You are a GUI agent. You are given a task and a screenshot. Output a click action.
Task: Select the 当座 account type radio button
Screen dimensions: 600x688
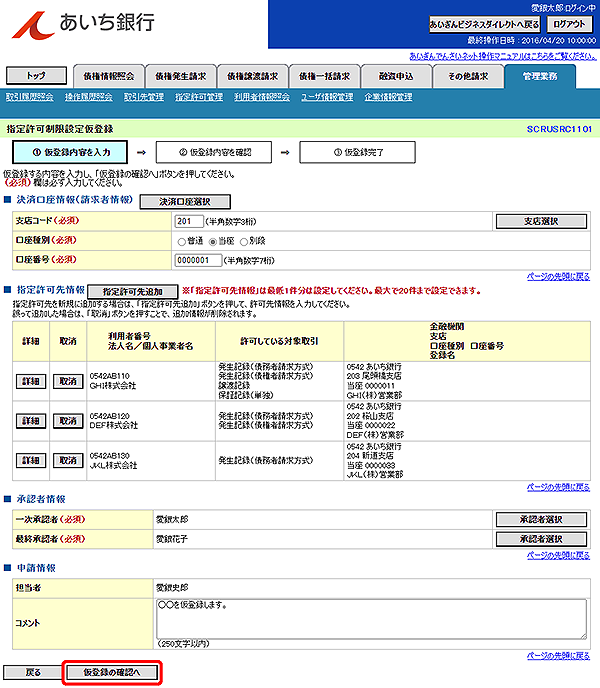tap(214, 241)
